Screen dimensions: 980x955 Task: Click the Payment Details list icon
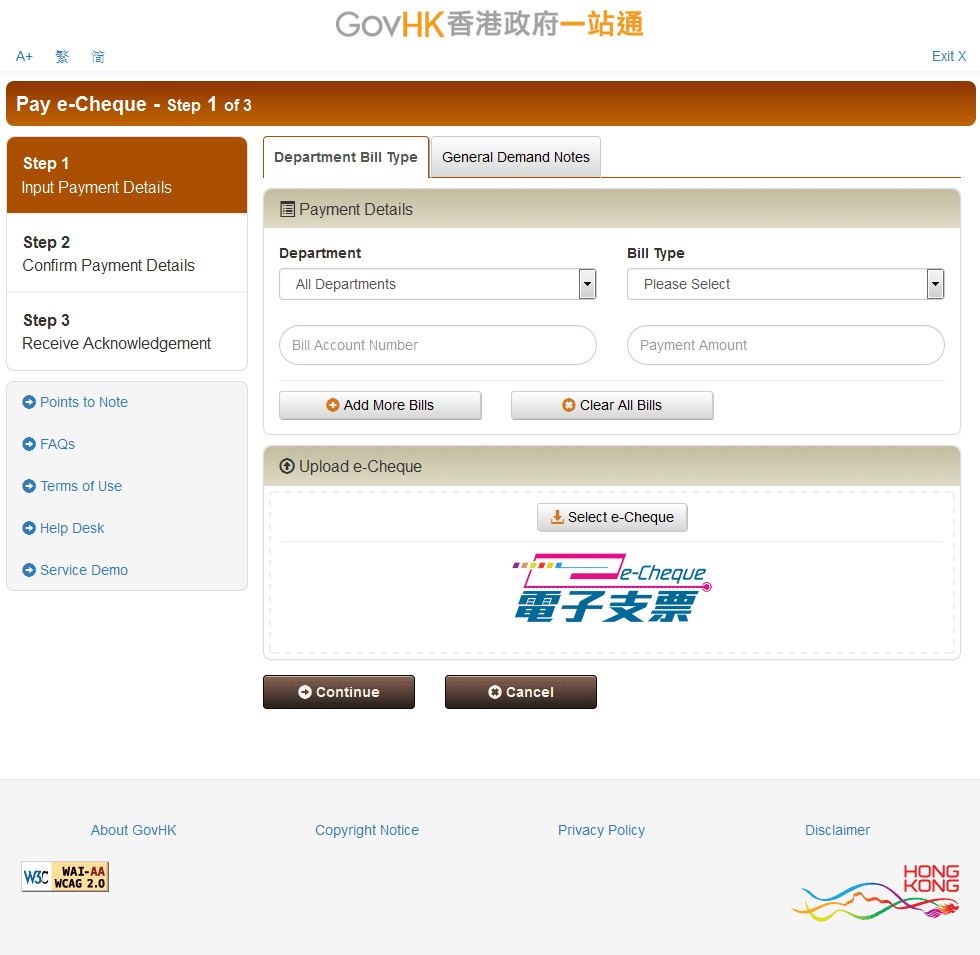[x=287, y=209]
